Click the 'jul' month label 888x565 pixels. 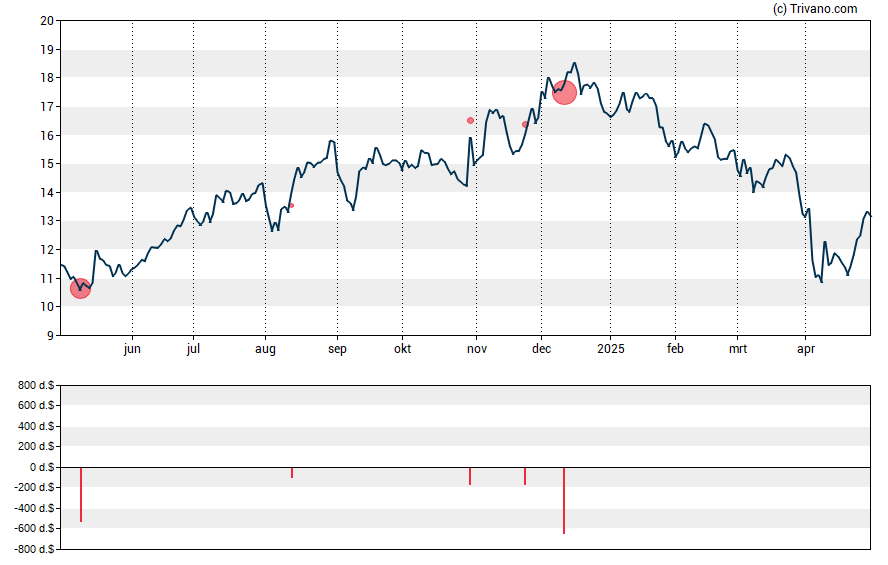[193, 349]
